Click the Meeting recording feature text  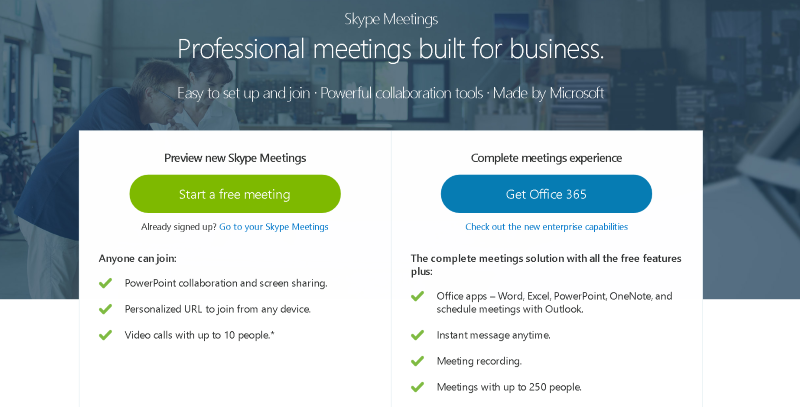pos(479,361)
